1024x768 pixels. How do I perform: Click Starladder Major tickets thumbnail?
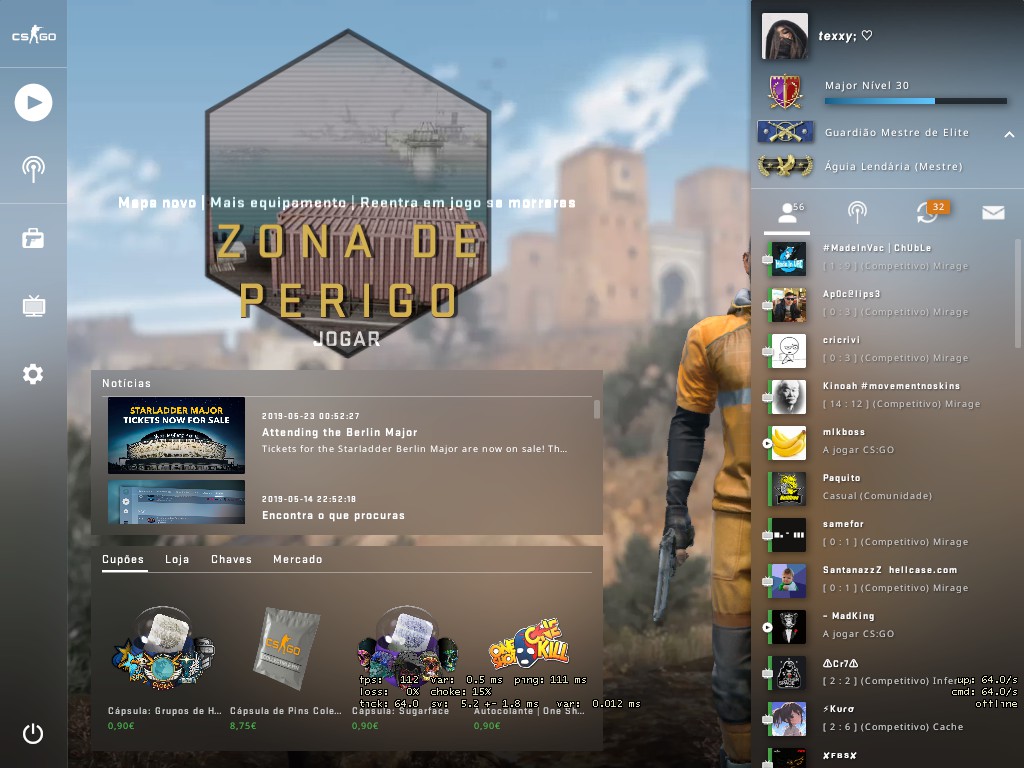[x=176, y=435]
